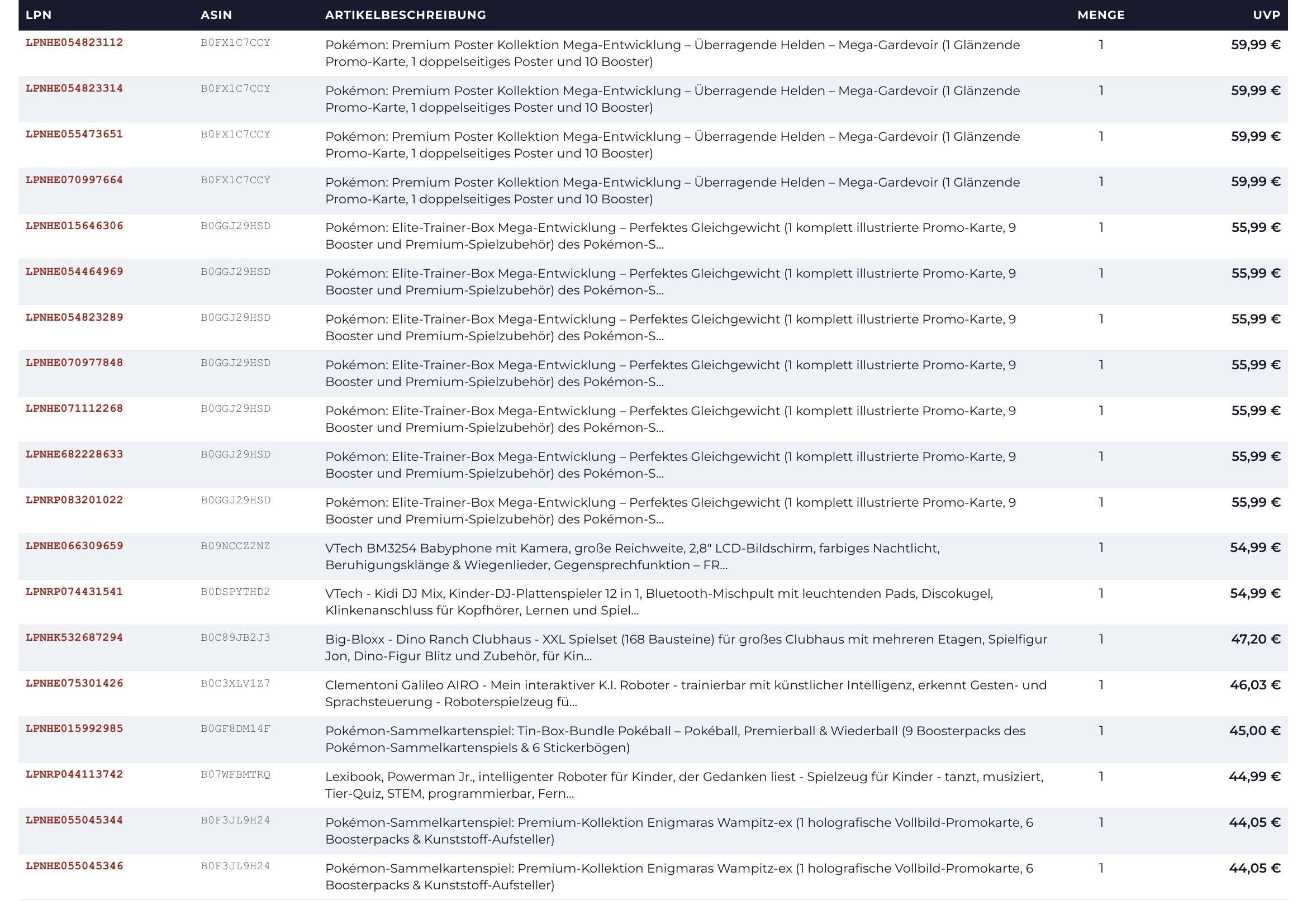
Task: Click price 54,99 € in row LPNRP074431541
Action: [1255, 593]
